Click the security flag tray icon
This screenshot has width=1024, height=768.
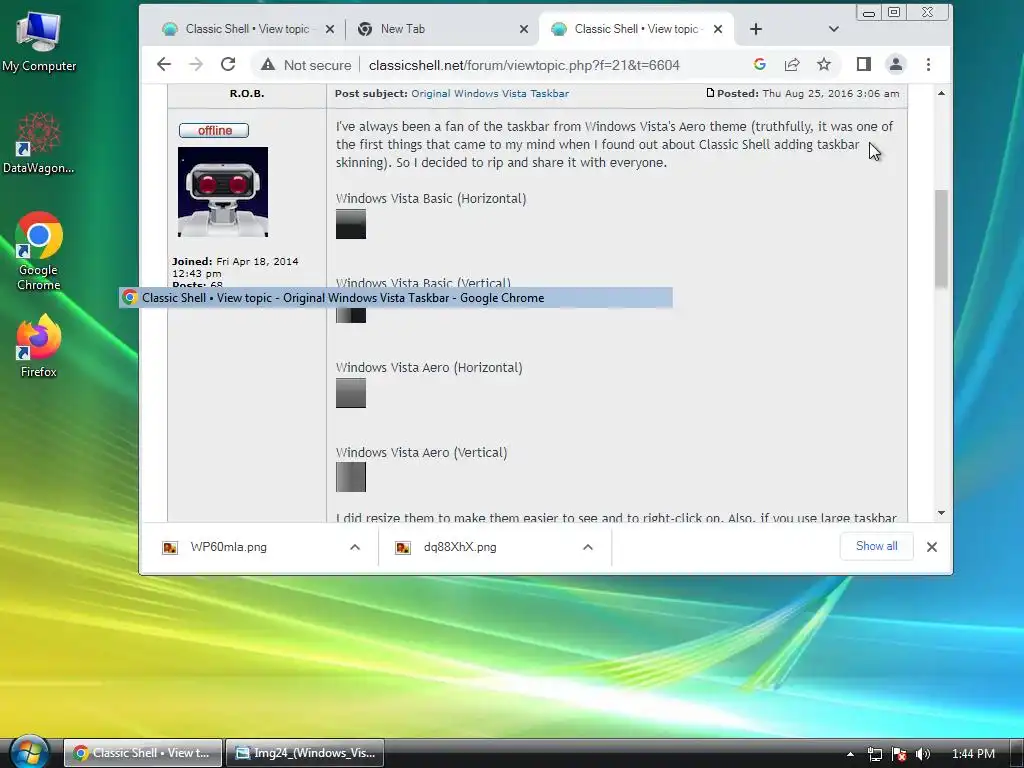(x=899, y=754)
